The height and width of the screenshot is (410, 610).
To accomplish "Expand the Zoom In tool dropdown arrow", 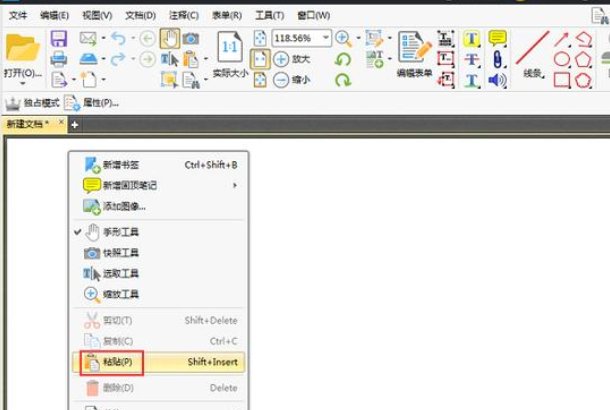I will point(358,38).
